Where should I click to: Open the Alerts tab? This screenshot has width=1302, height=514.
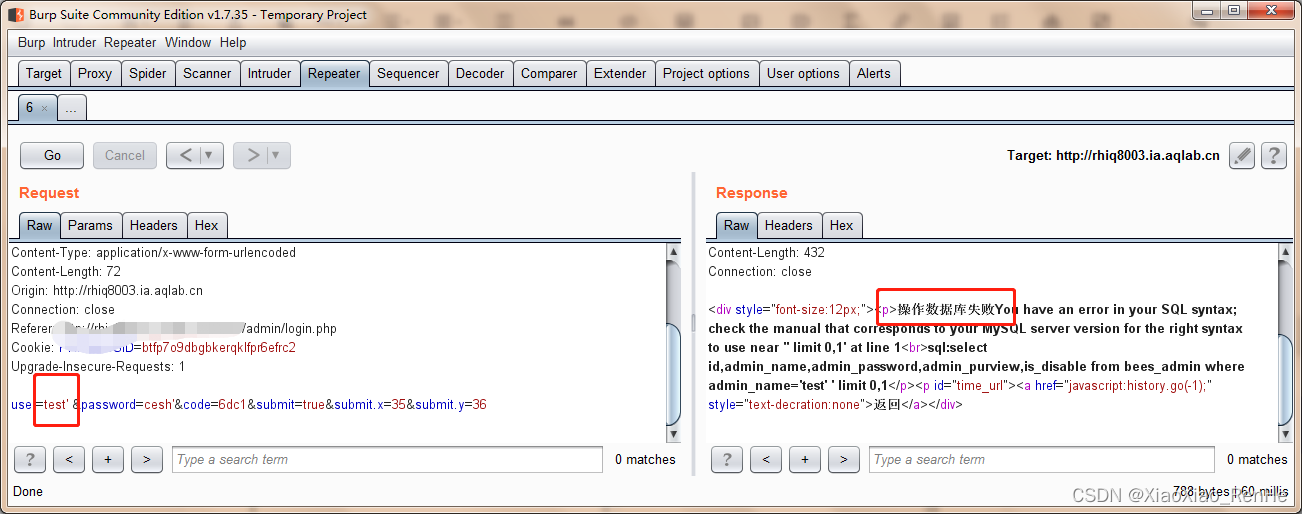click(873, 73)
